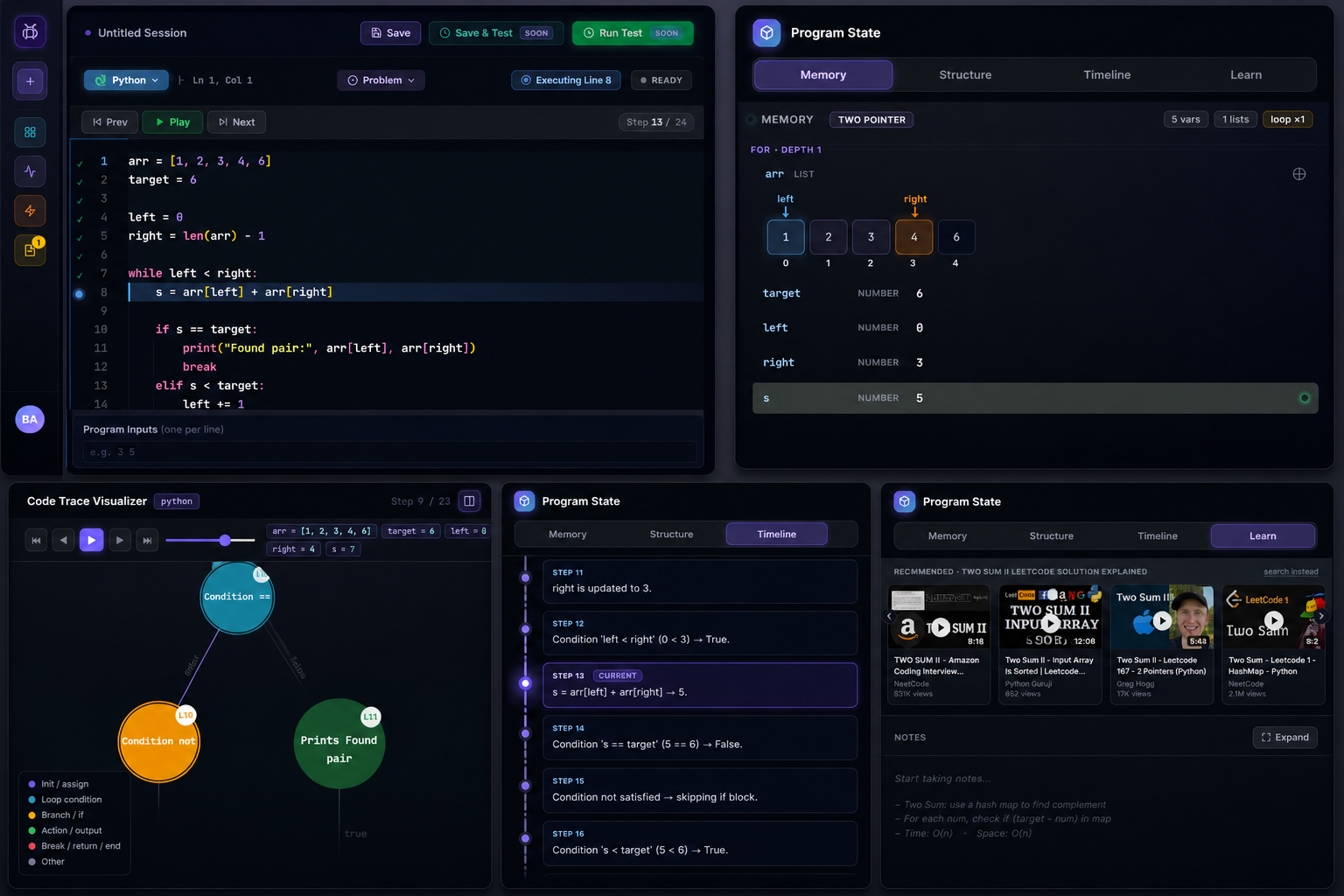Click the 'right = 4' variable chip
Screen dimensions: 1344x896
click(x=293, y=549)
